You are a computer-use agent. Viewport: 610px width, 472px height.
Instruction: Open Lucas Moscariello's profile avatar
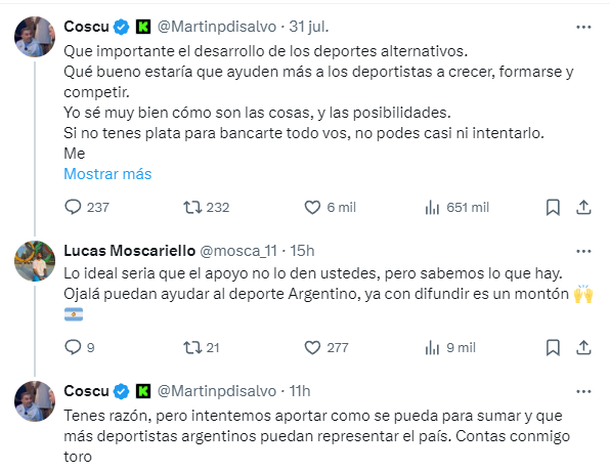pyautogui.click(x=34, y=262)
